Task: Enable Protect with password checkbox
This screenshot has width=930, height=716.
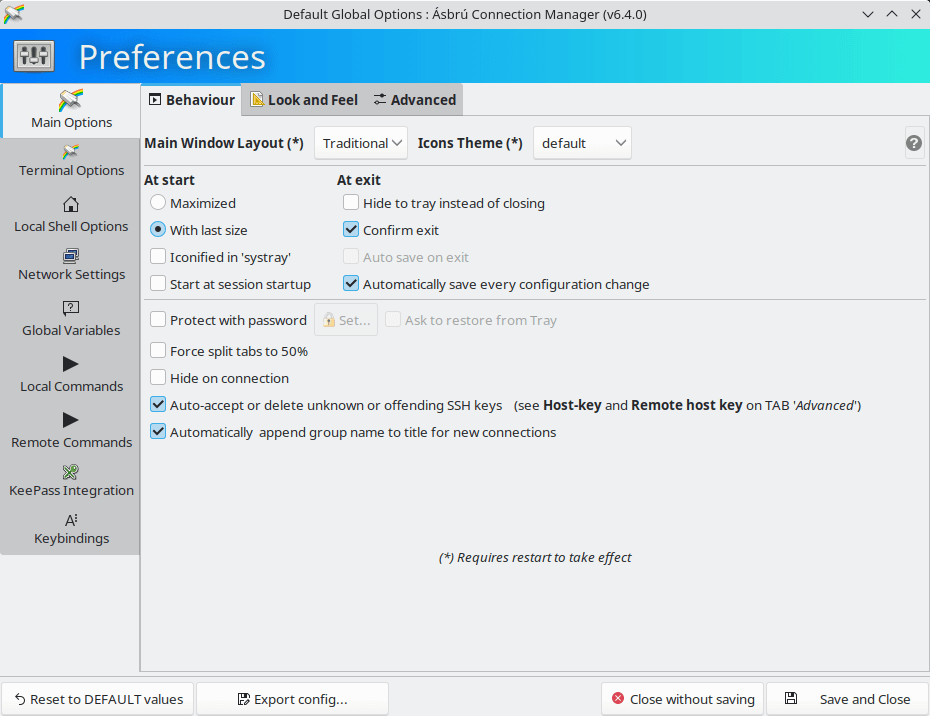Action: 158,320
